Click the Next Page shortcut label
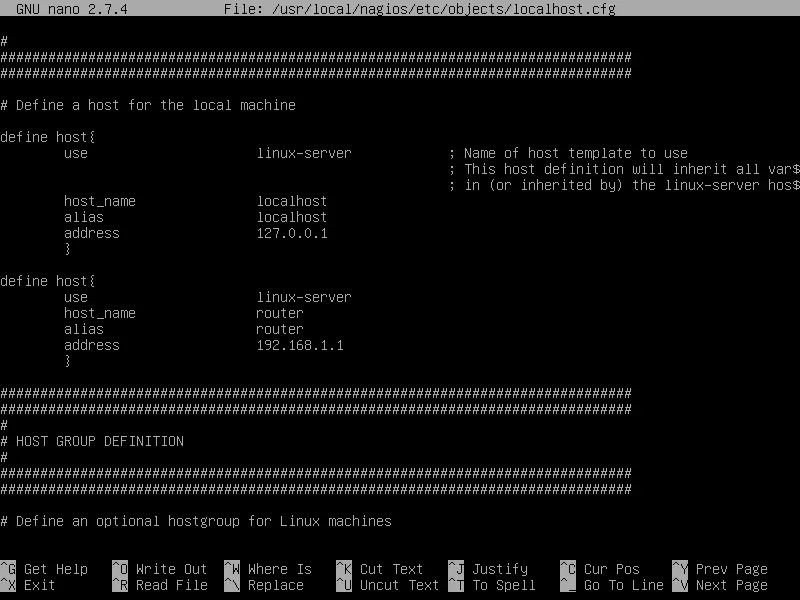Screen dimensions: 800x600 coord(731,585)
